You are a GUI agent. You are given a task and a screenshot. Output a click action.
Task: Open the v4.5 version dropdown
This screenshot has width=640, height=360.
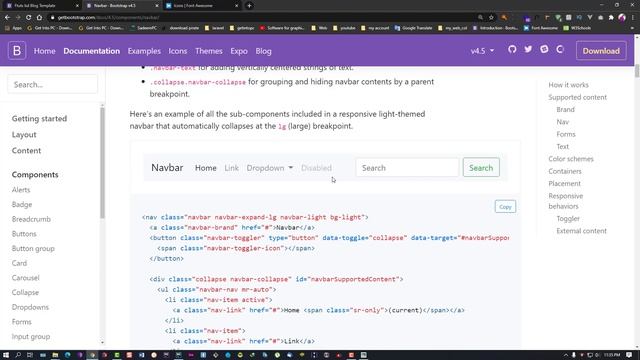[x=482, y=51]
